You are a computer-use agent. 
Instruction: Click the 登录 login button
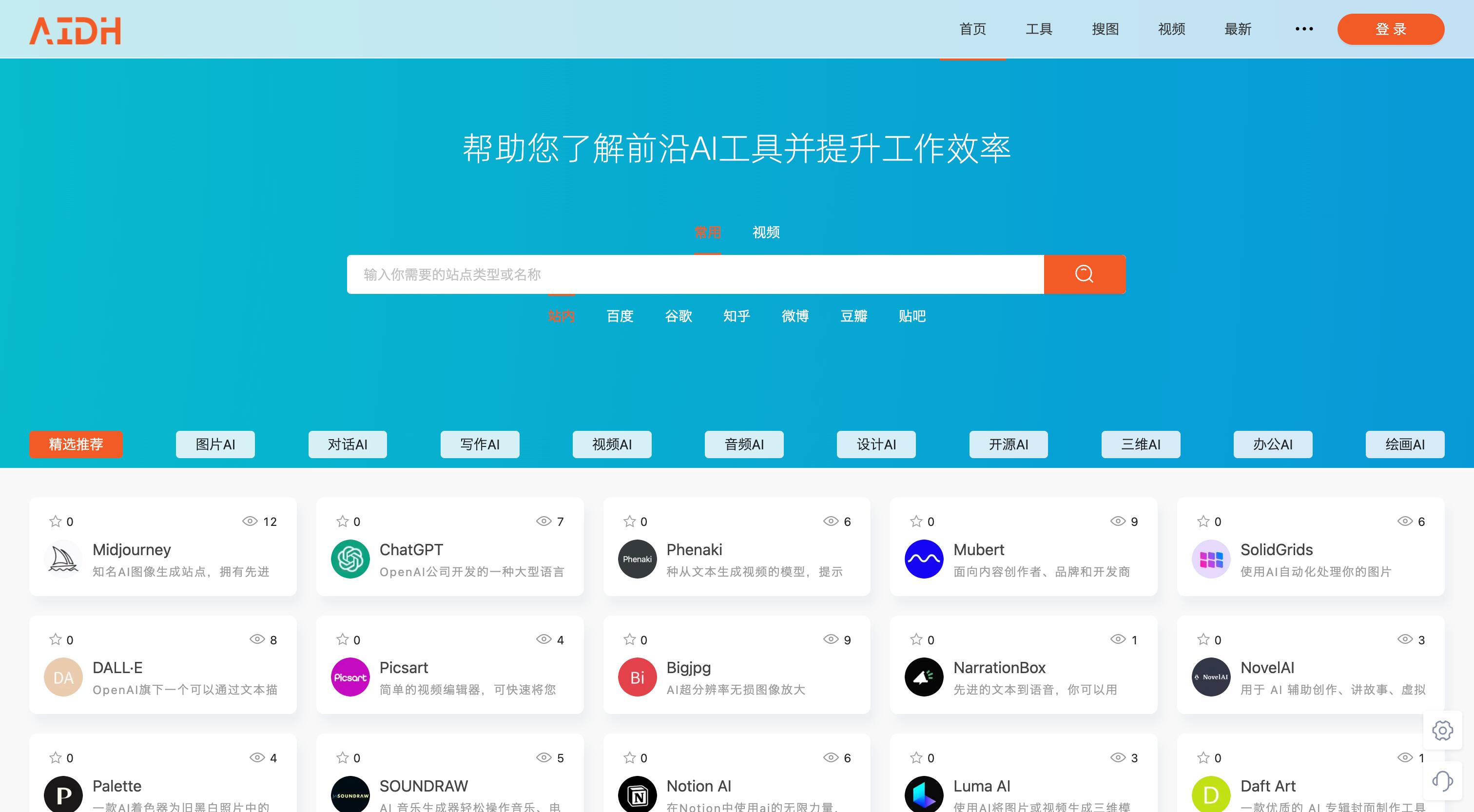(x=1391, y=29)
